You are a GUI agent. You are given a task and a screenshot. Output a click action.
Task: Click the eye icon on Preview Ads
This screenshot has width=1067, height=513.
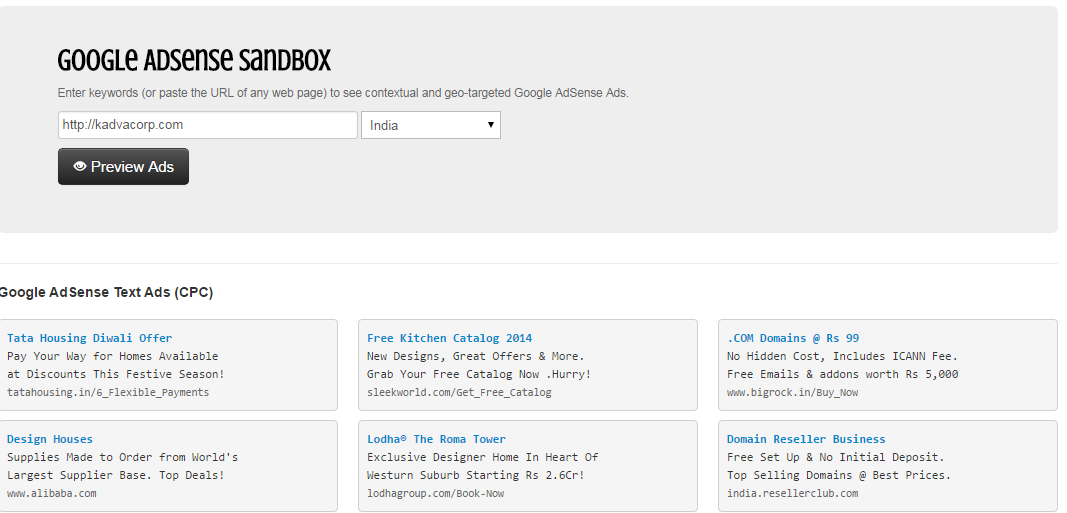(80, 166)
